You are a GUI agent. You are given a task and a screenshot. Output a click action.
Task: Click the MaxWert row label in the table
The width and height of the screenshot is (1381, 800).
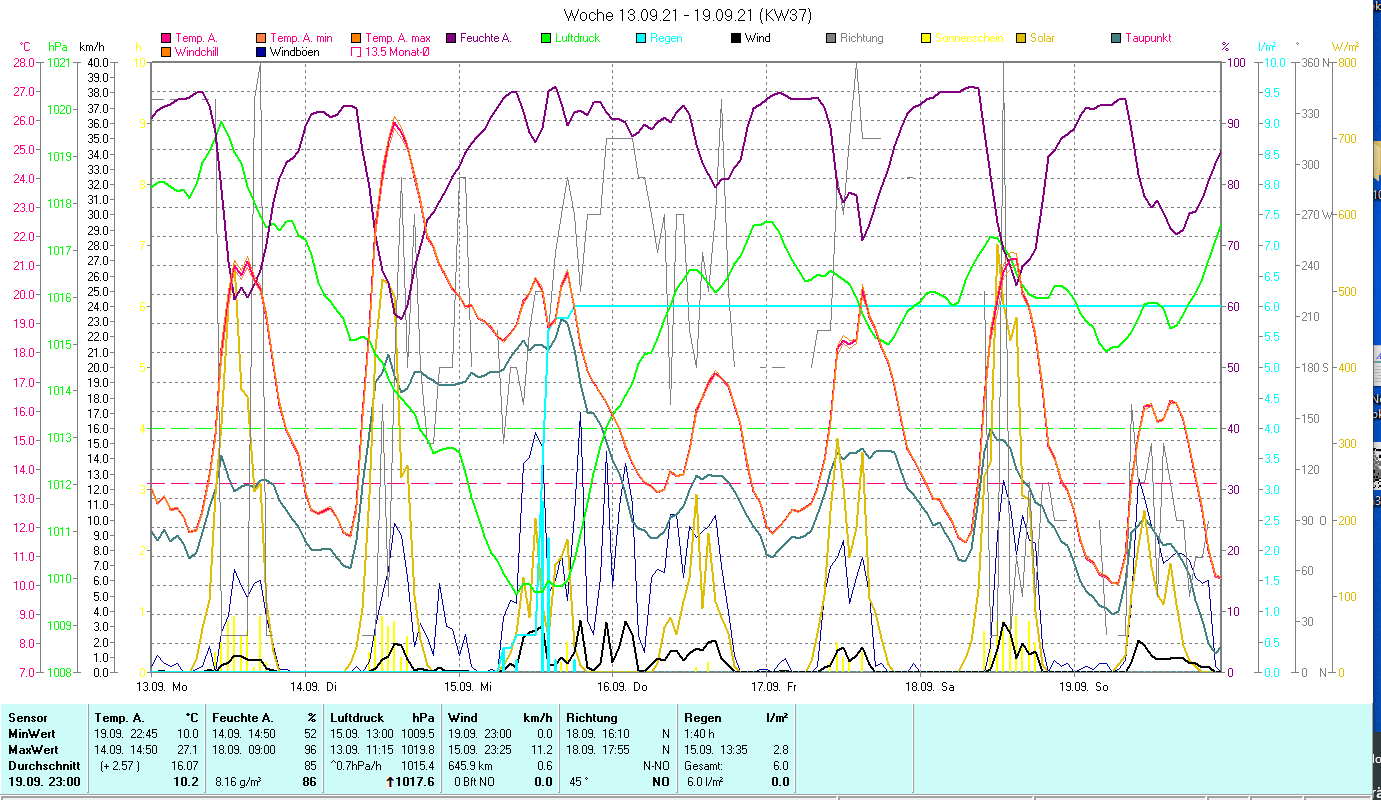click(x=34, y=750)
